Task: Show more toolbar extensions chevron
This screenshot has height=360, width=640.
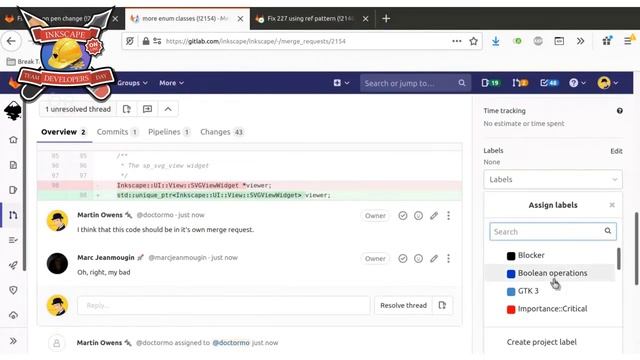Action: (580, 41)
